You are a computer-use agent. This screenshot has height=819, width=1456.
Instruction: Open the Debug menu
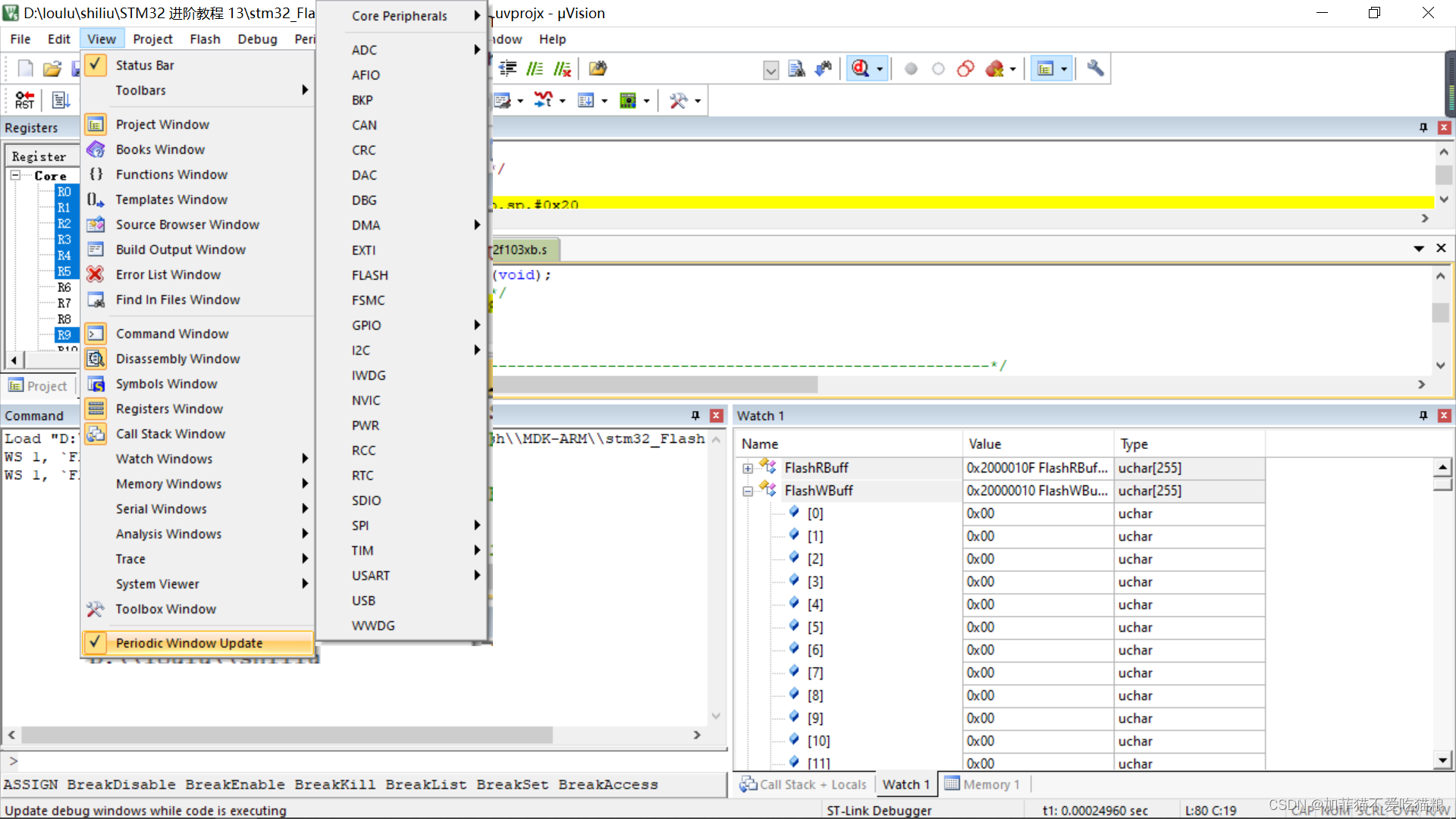257,39
